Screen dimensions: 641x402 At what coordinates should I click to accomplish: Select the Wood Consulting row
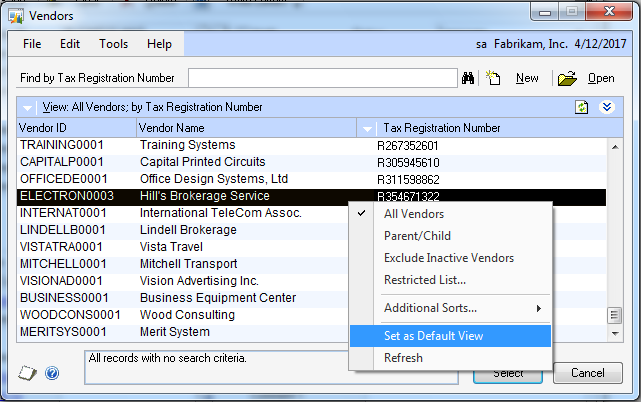pos(183,315)
